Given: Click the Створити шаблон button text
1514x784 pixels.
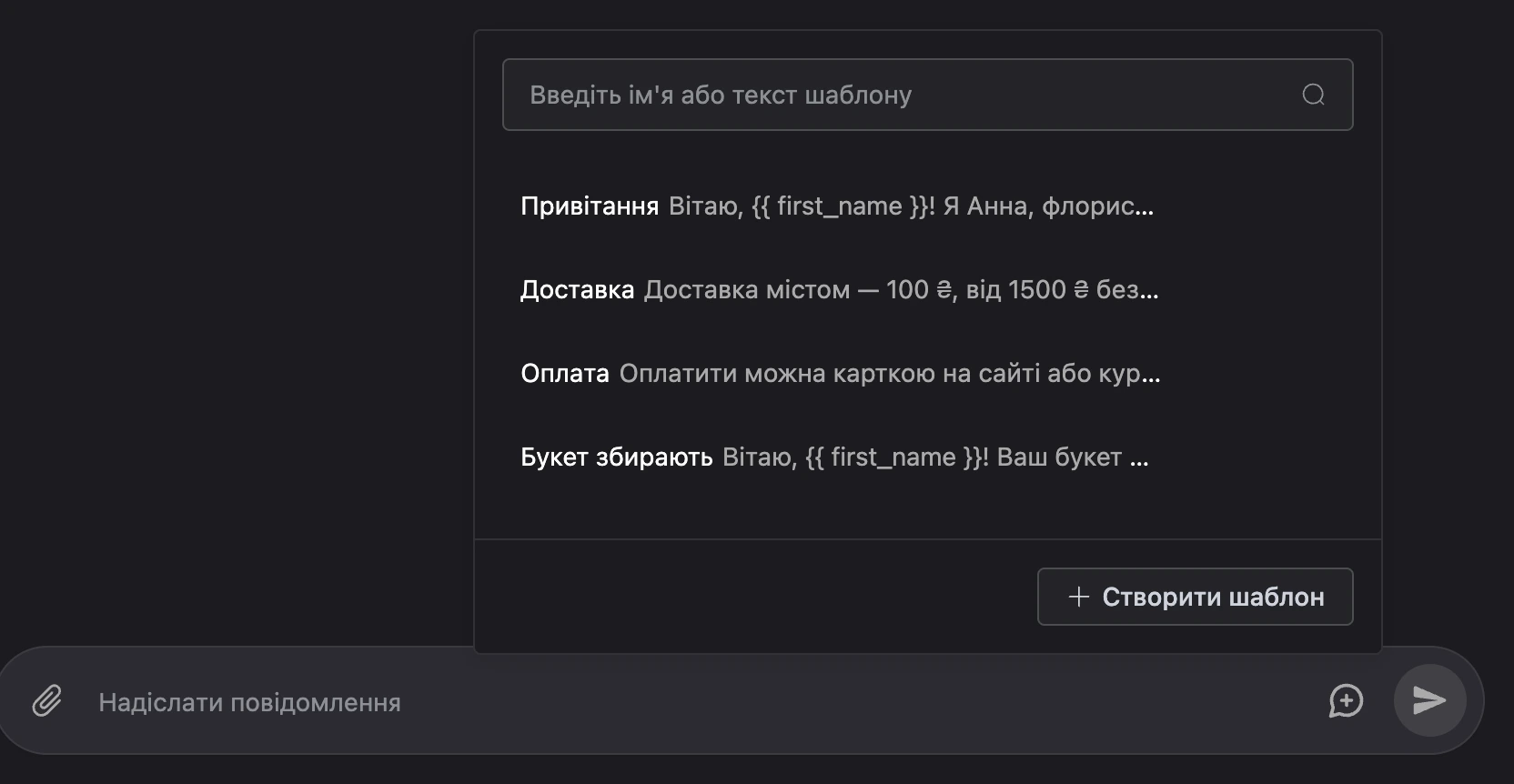Looking at the screenshot, I should click(x=1213, y=597).
